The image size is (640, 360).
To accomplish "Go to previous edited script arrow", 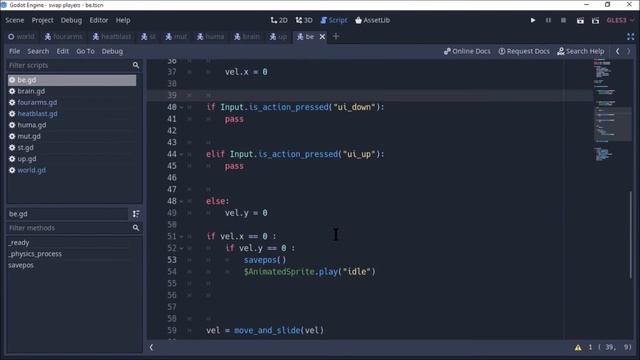I will click(618, 51).
